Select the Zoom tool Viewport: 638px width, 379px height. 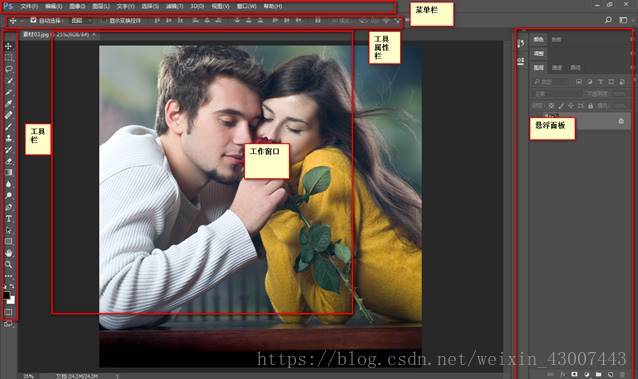click(x=9, y=264)
